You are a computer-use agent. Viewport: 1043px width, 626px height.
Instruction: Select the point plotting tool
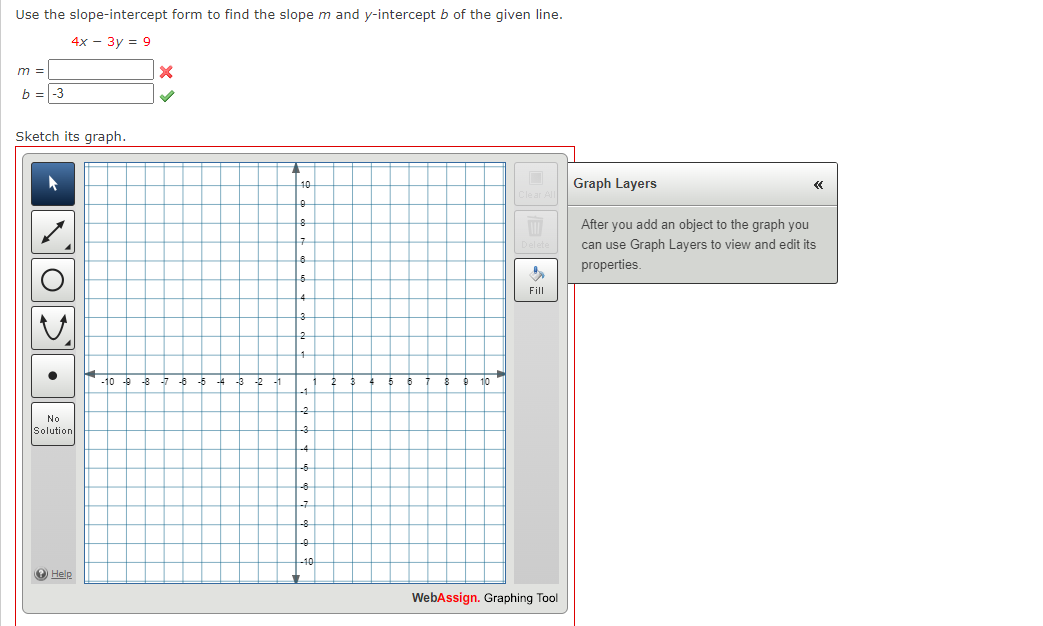pyautogui.click(x=52, y=376)
